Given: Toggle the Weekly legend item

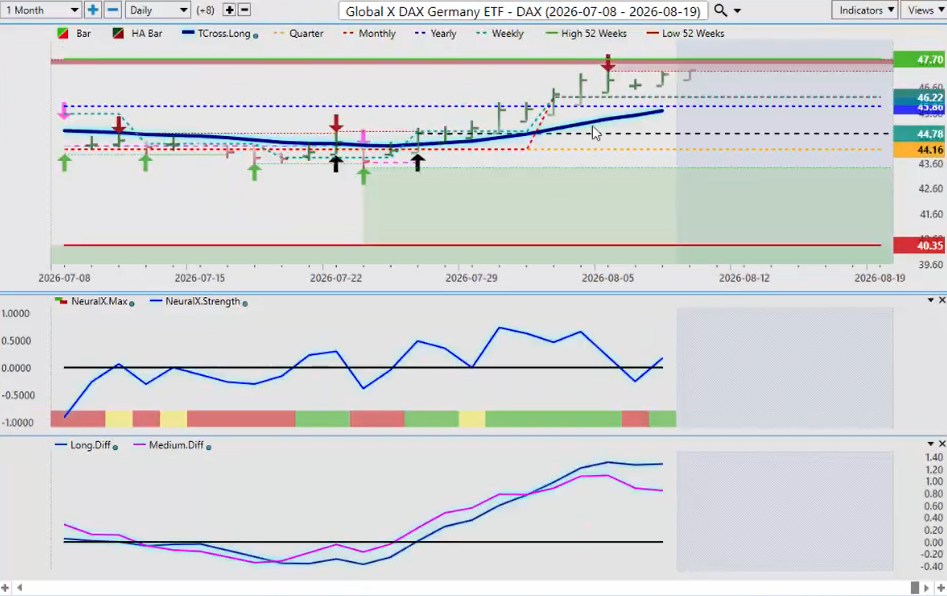Looking at the screenshot, I should [500, 33].
